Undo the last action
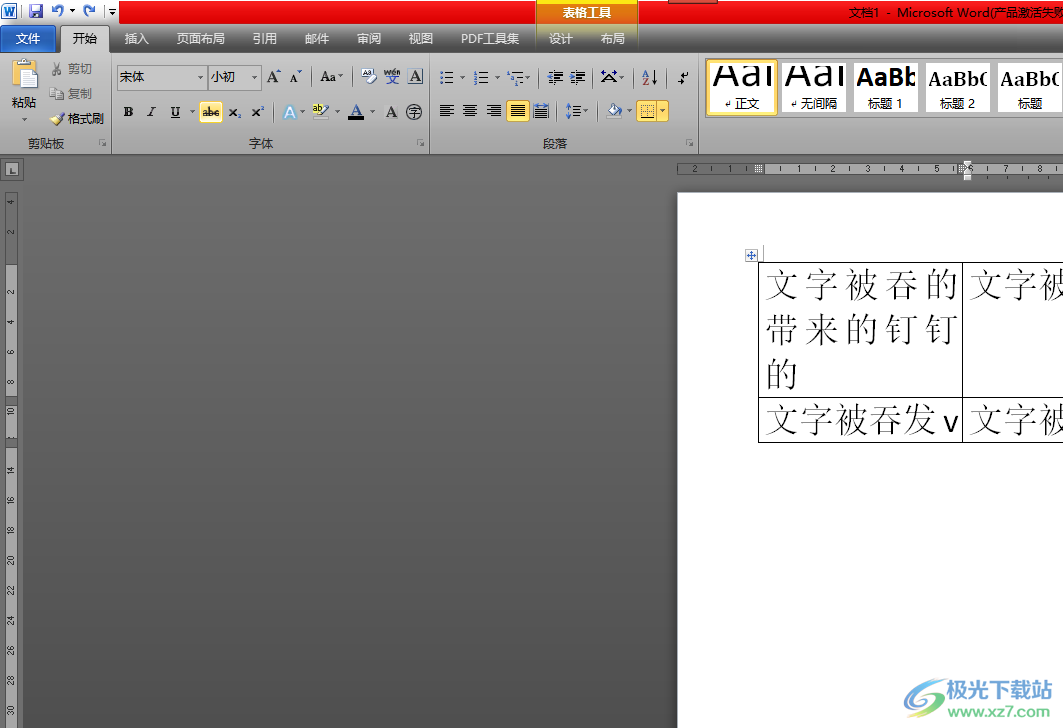Image resolution: width=1063 pixels, height=728 pixels. point(58,11)
